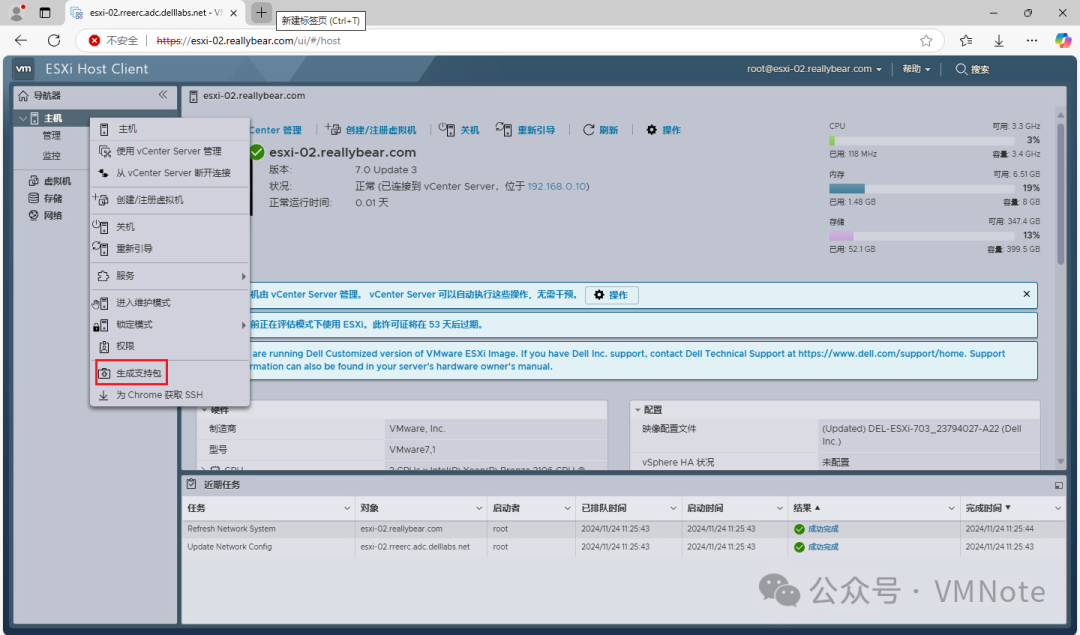
Task: Choose 进入维护模式 in context menu
Action: coord(170,303)
